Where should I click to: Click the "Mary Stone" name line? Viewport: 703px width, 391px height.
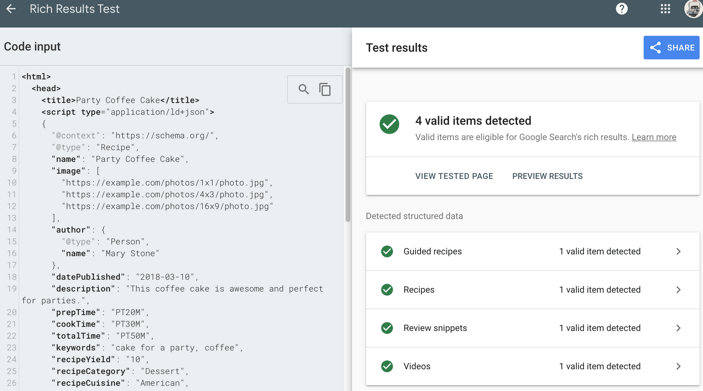pyautogui.click(x=110, y=253)
